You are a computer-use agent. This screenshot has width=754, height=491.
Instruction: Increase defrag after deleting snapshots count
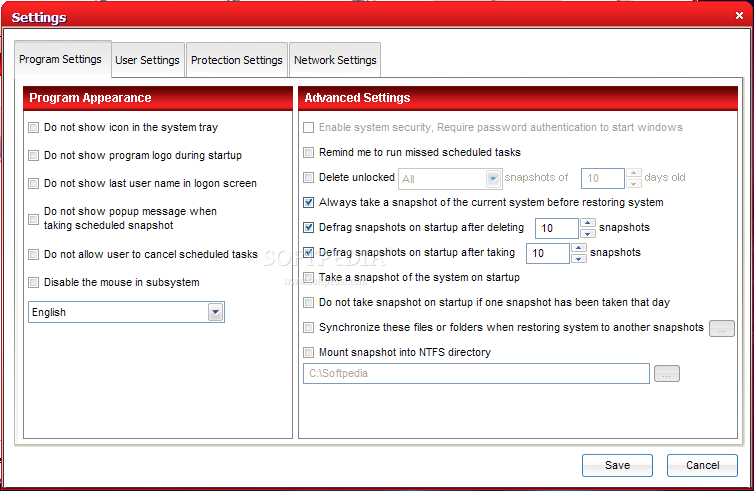click(x=588, y=222)
